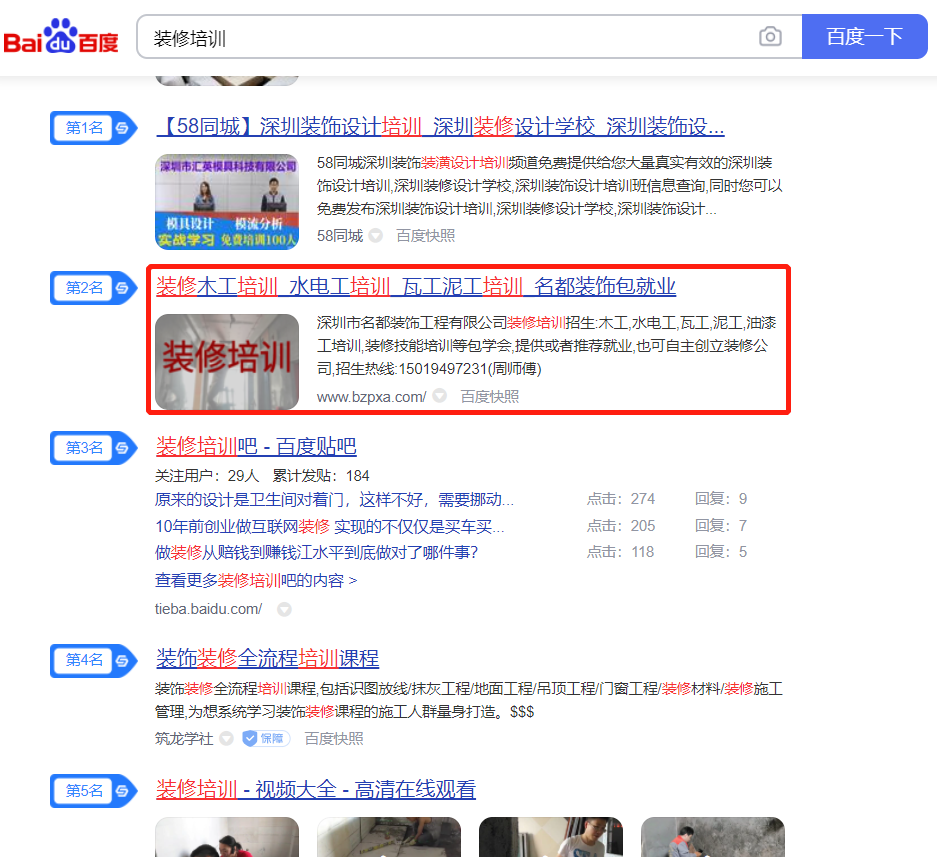Open the 58同城 深圳装饰设计培训 result title
This screenshot has height=857, width=937.
coord(440,127)
